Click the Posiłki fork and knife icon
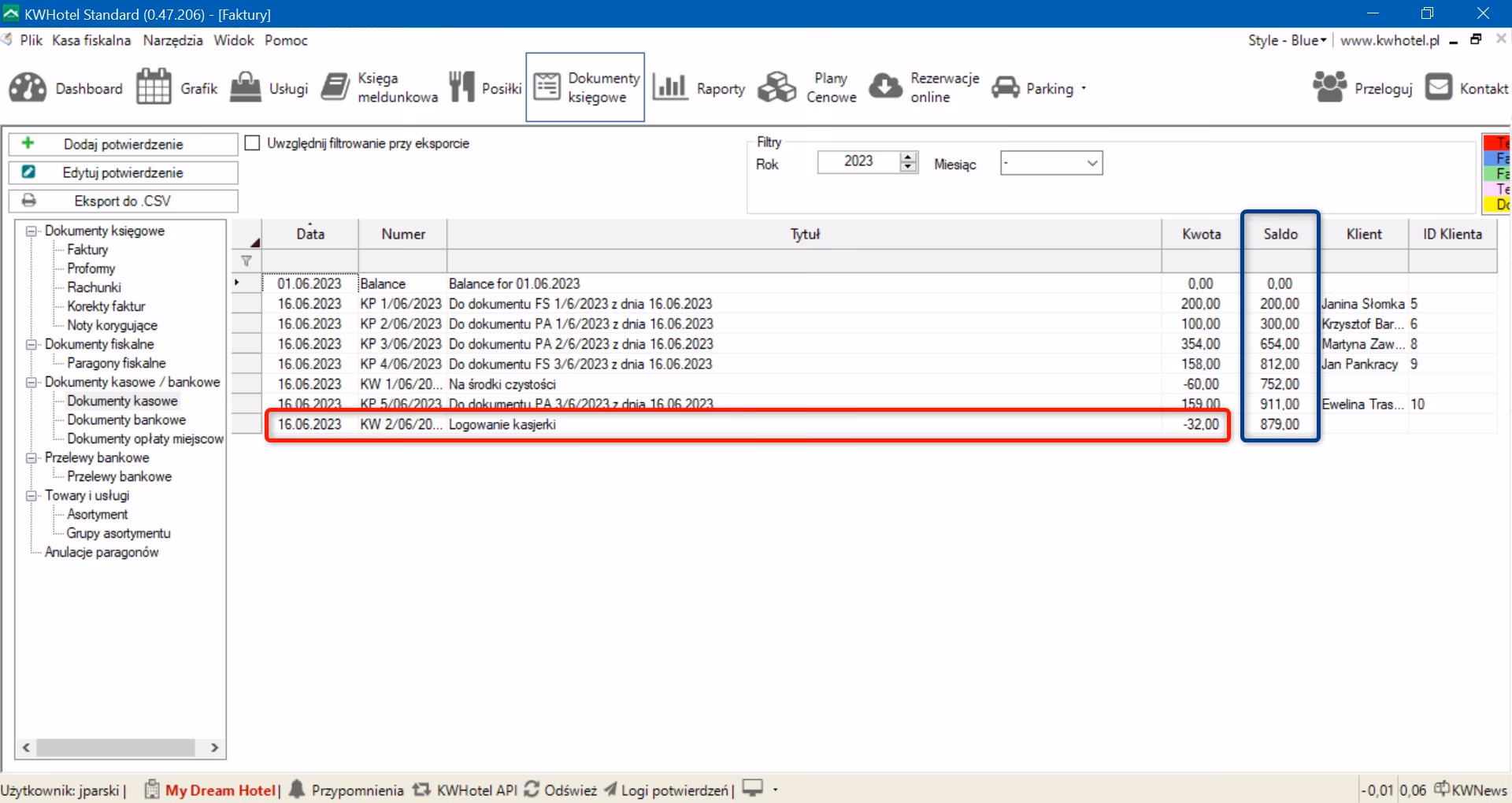 coord(462,87)
